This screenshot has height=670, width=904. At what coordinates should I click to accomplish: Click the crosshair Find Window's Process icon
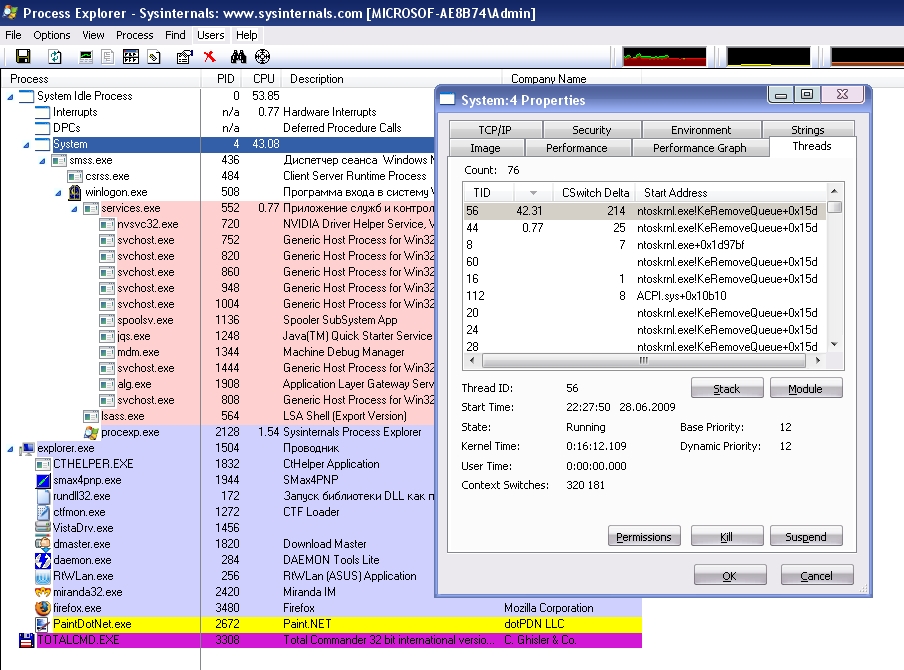tap(262, 57)
